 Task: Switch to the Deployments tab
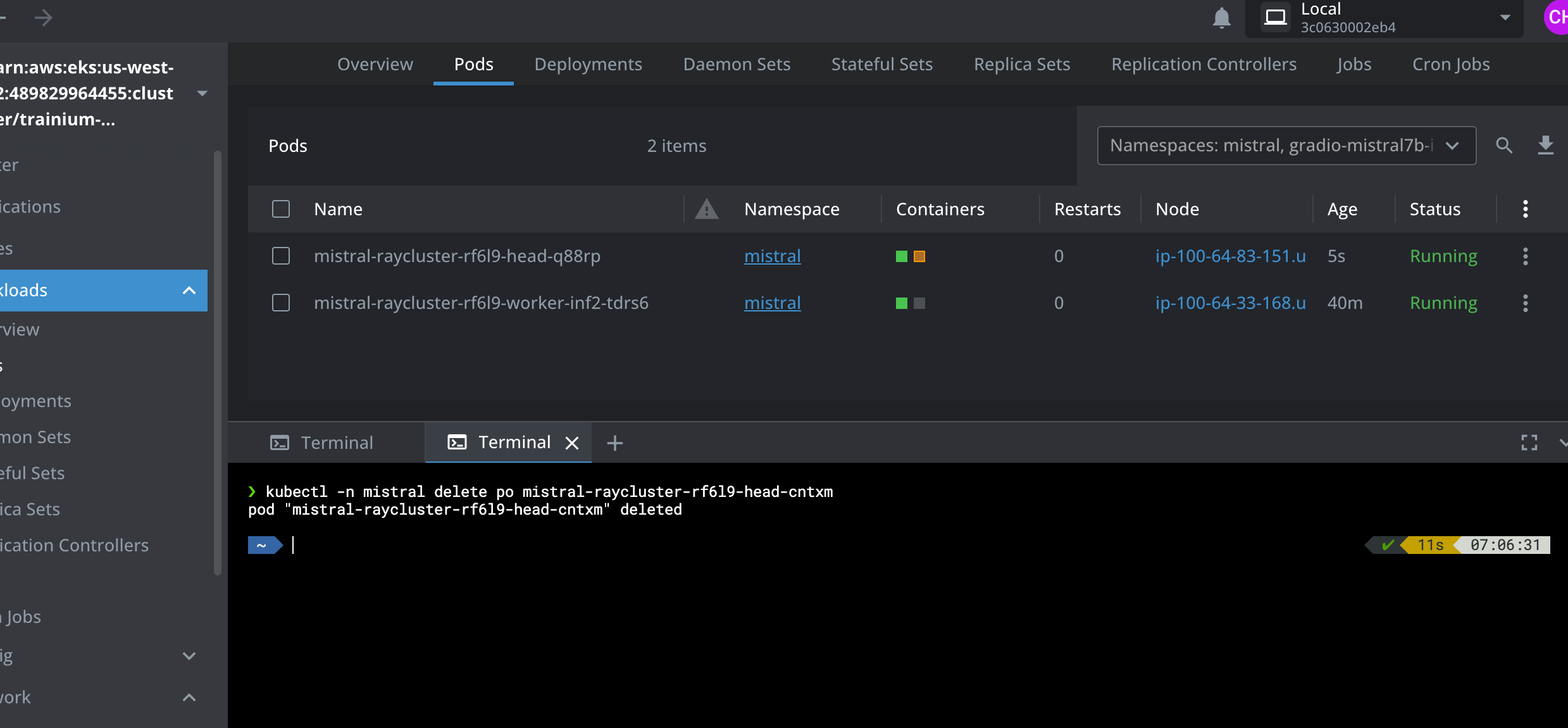[x=588, y=64]
